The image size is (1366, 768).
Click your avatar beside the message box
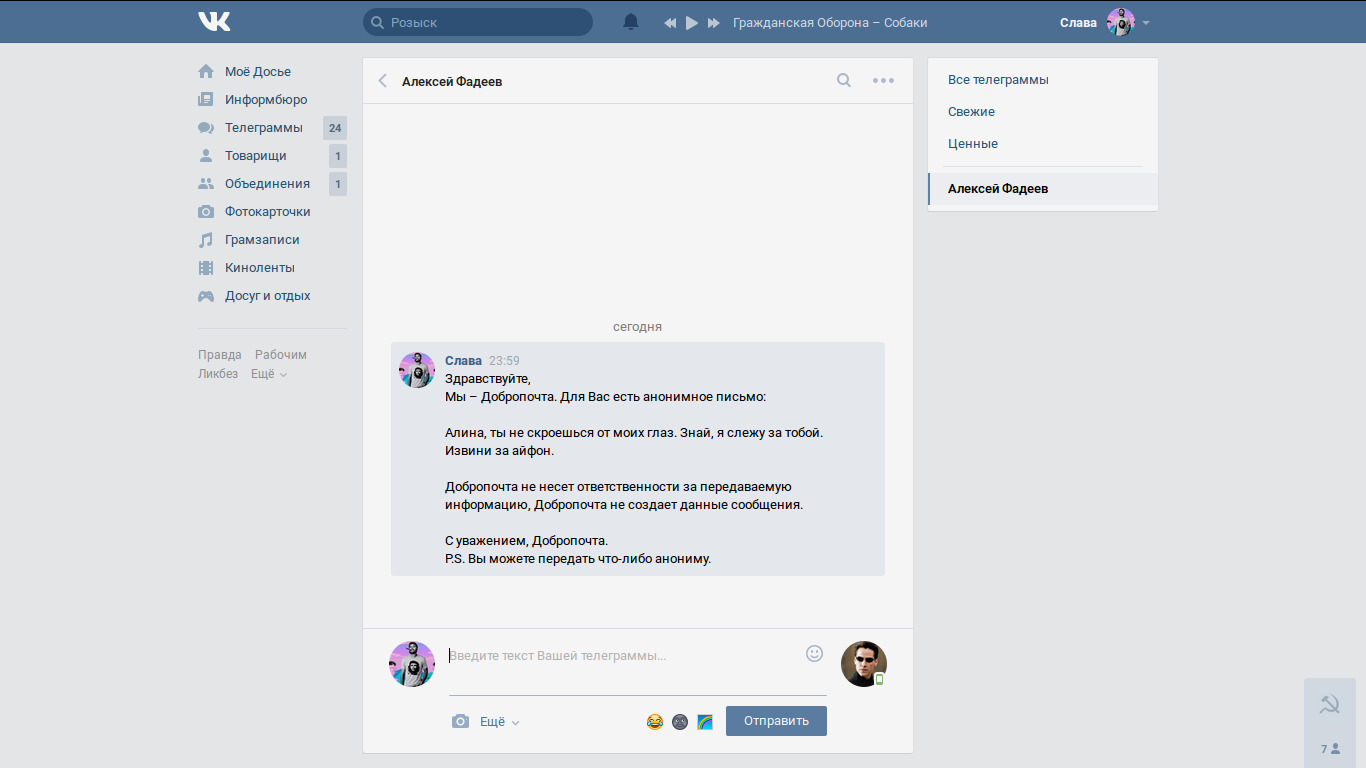(412, 664)
